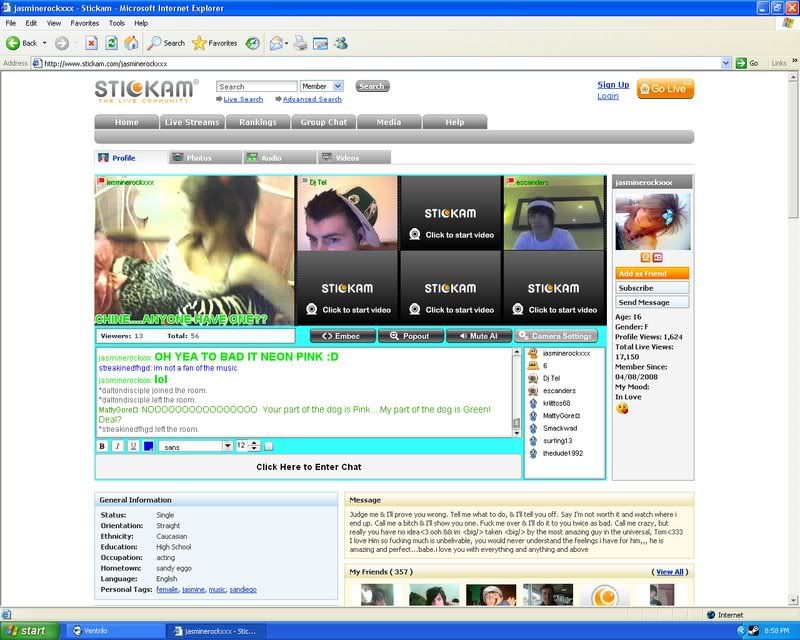Open the View menu
The image size is (800, 640).
(54, 23)
